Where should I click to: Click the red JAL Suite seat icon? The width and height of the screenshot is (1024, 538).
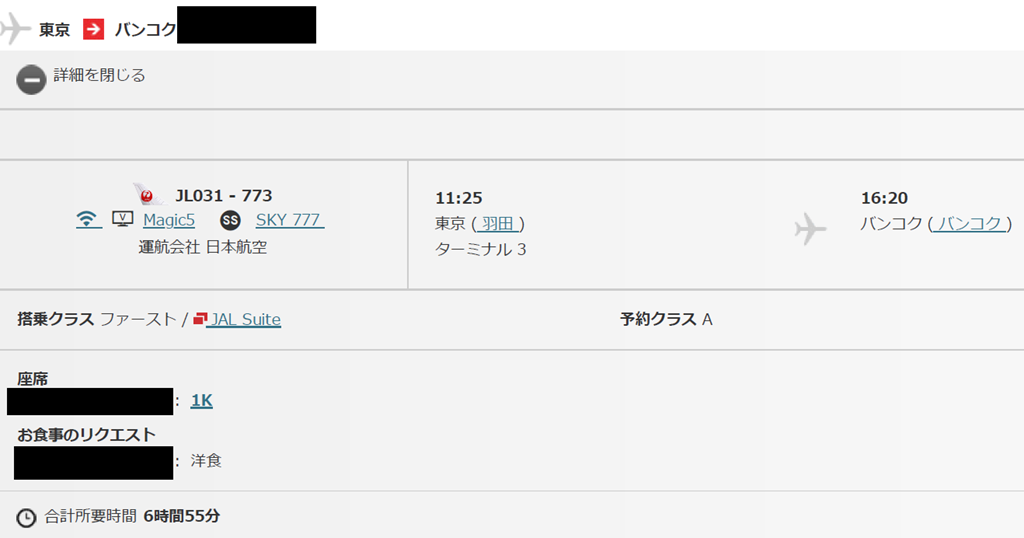point(200,318)
